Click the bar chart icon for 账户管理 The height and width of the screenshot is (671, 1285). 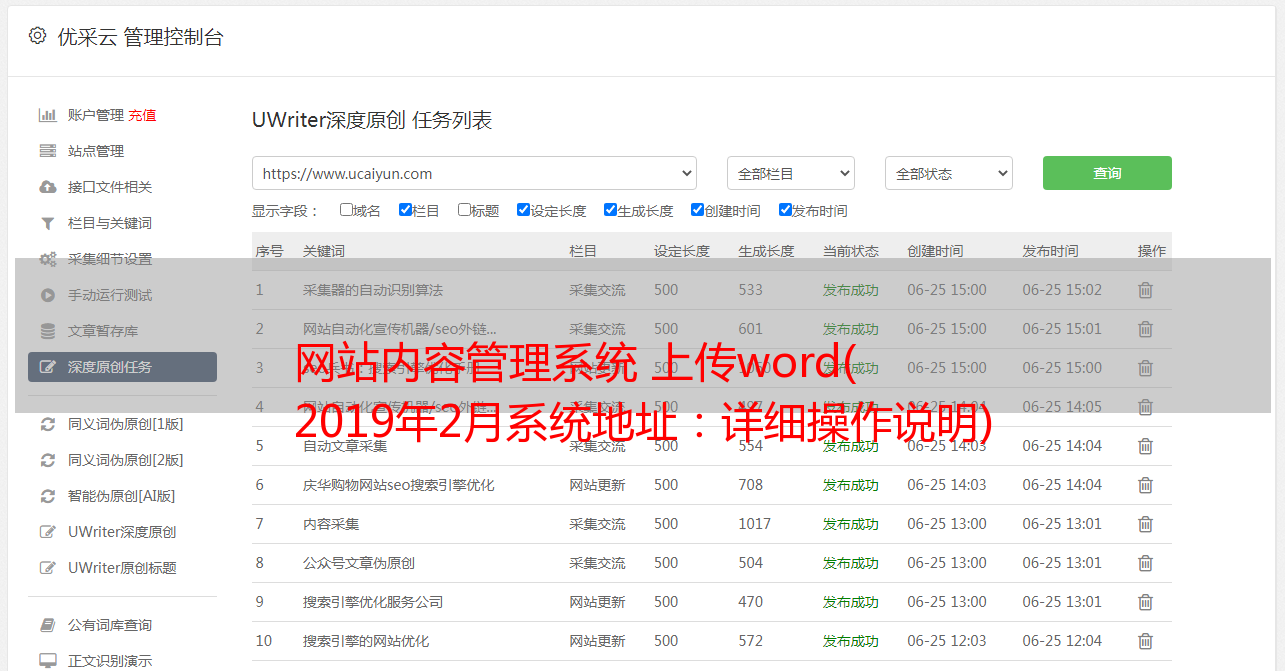point(47,115)
